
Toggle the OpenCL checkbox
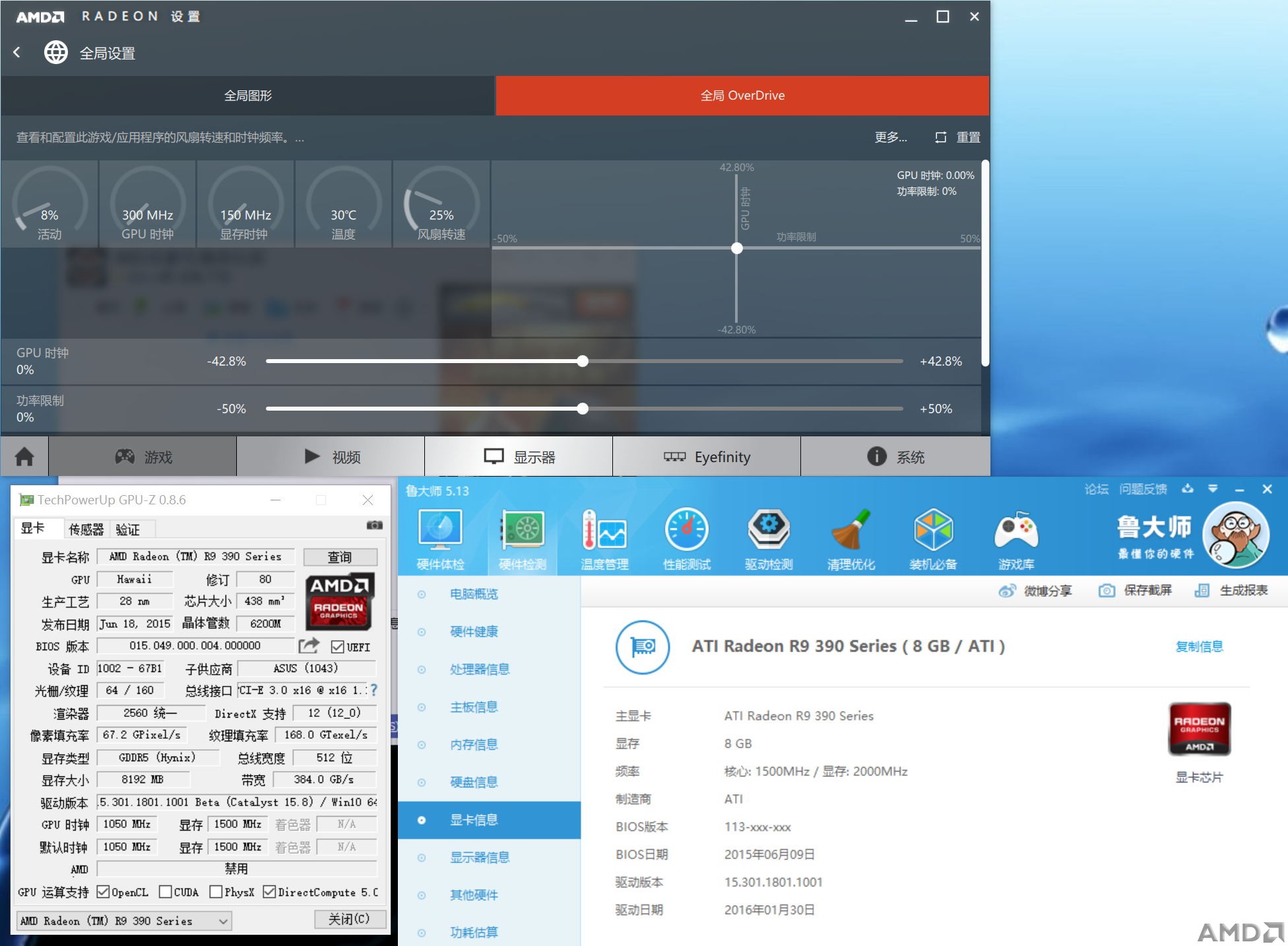tap(103, 892)
